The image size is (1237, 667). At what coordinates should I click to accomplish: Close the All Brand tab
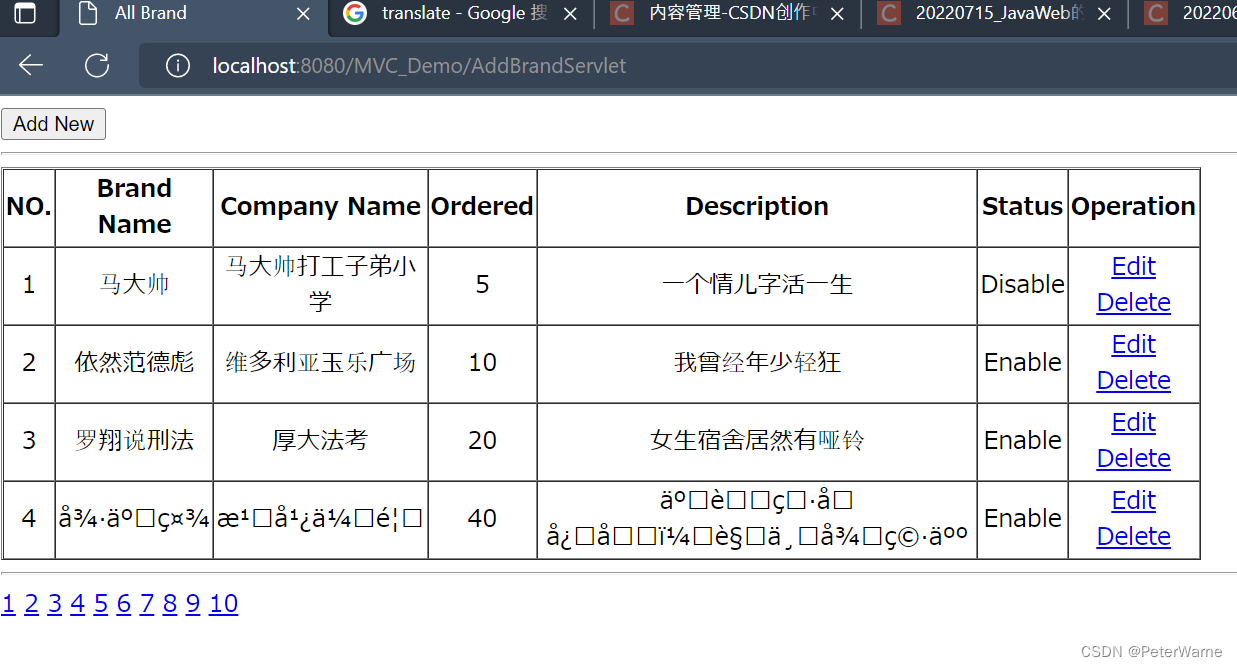pyautogui.click(x=304, y=14)
